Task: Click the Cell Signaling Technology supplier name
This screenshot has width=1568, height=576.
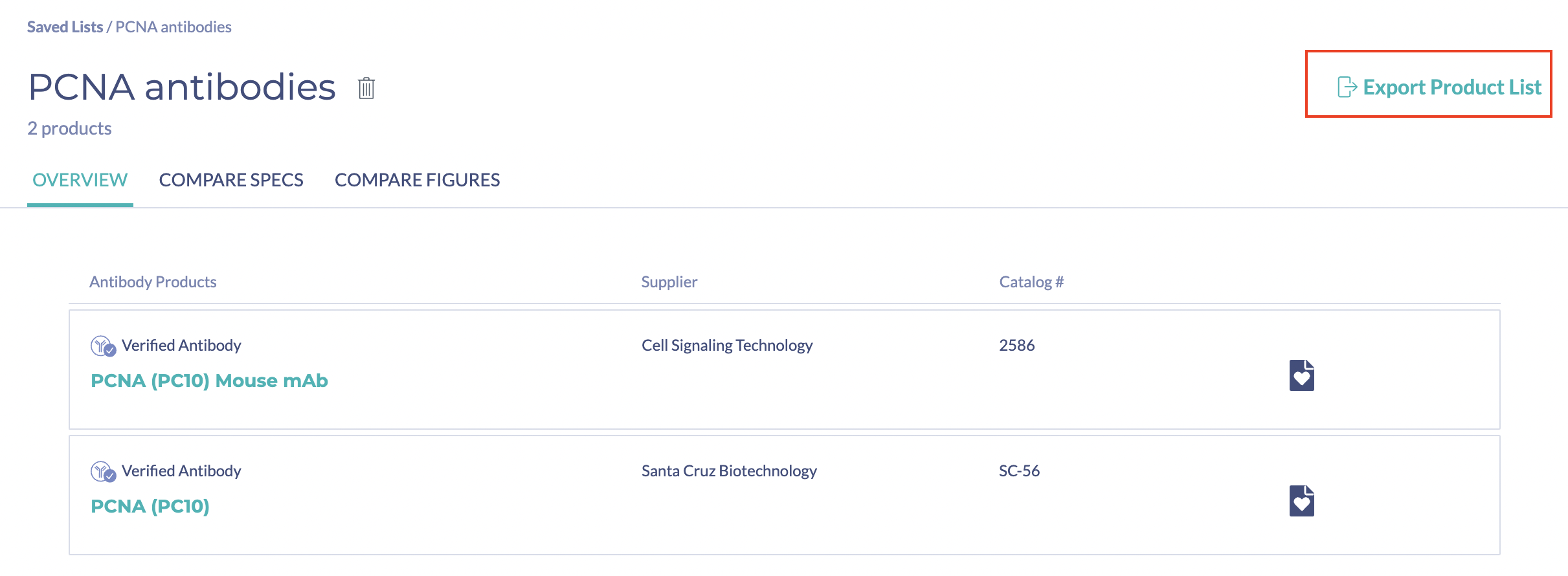Action: coord(726,346)
